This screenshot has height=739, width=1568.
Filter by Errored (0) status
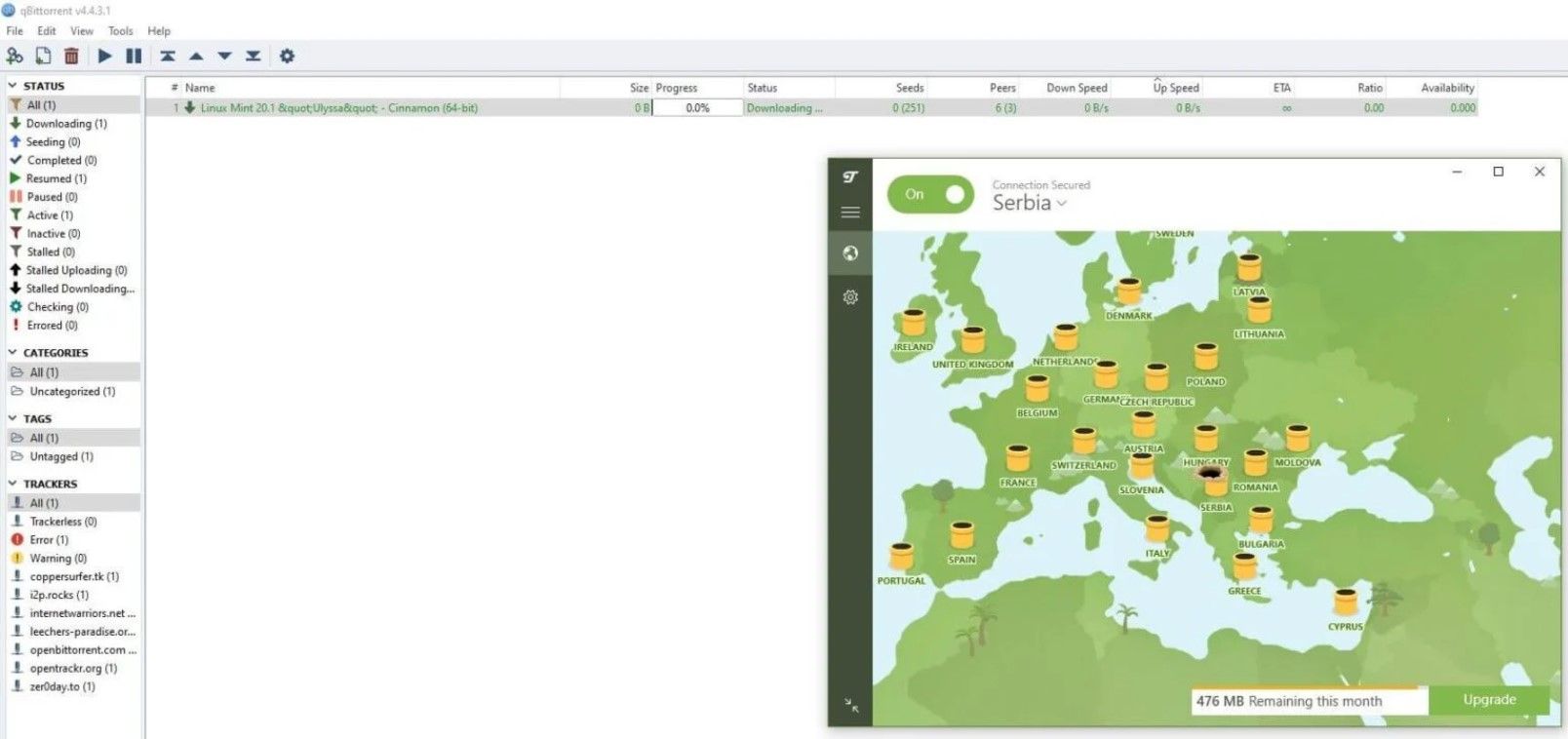[52, 326]
